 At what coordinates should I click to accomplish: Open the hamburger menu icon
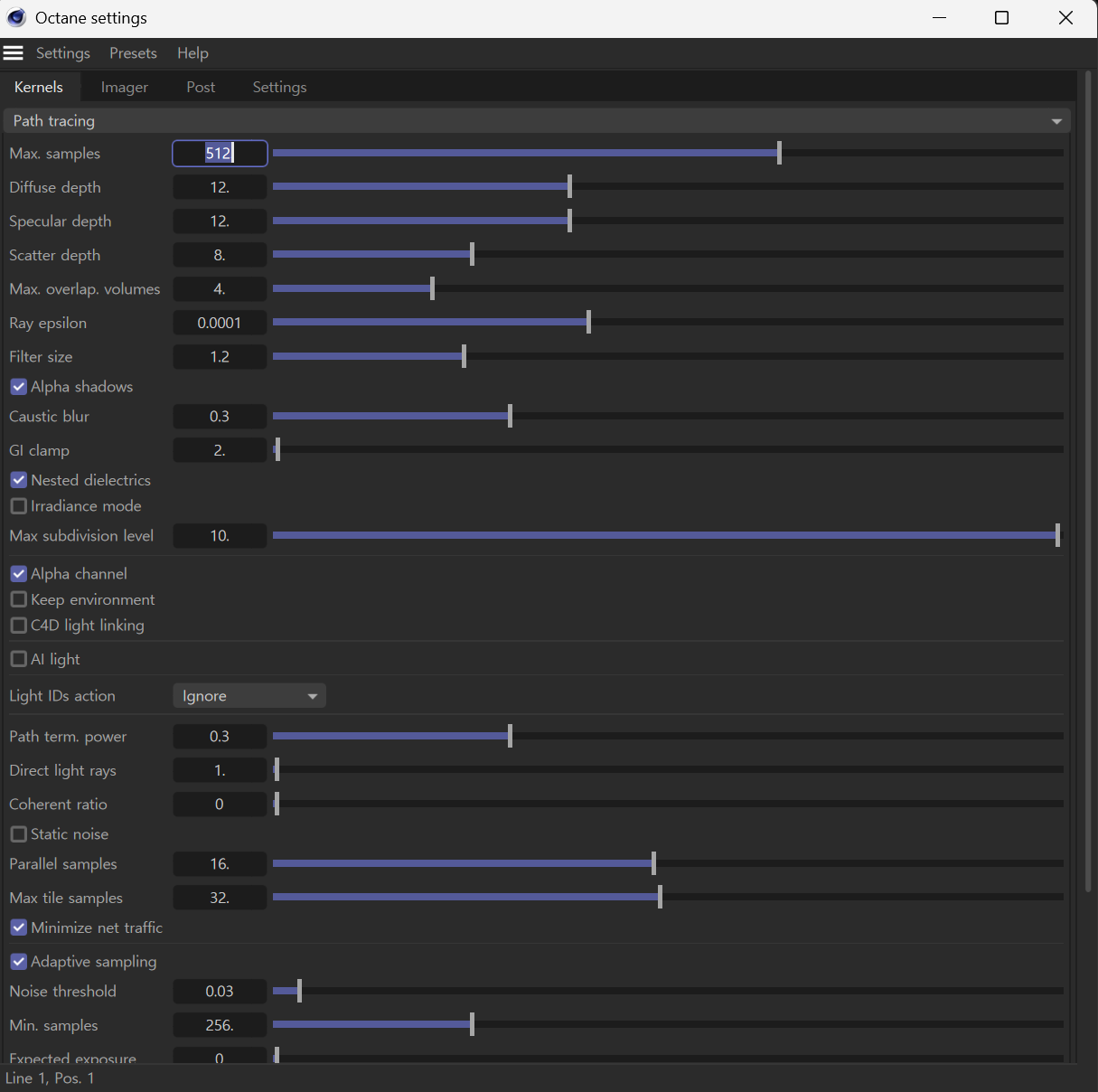(14, 53)
